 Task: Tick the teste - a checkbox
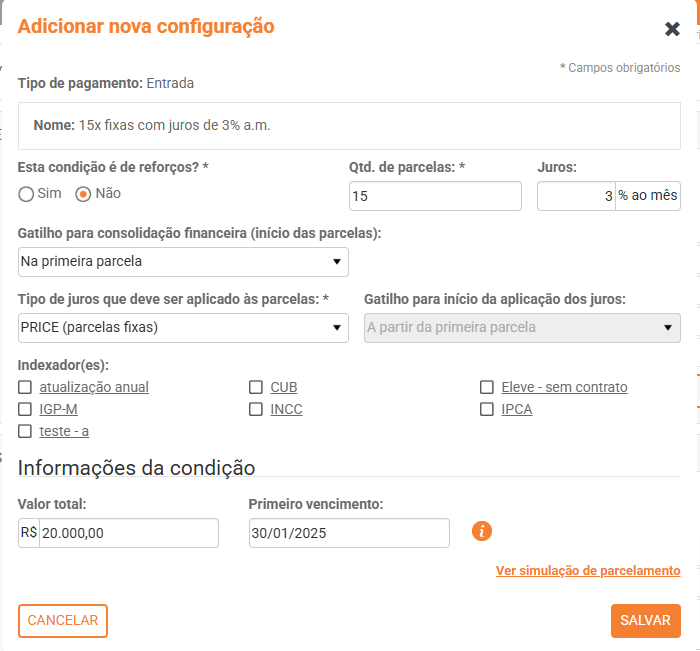pos(26,431)
